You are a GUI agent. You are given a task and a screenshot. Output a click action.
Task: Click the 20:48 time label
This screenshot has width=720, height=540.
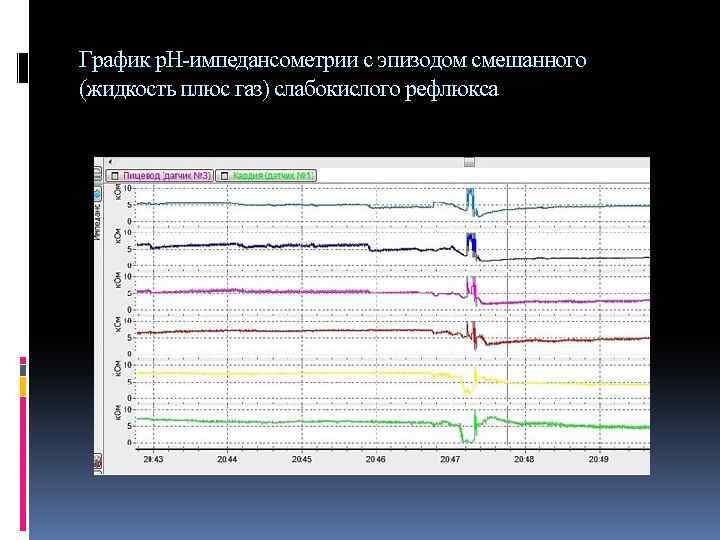[524, 459]
